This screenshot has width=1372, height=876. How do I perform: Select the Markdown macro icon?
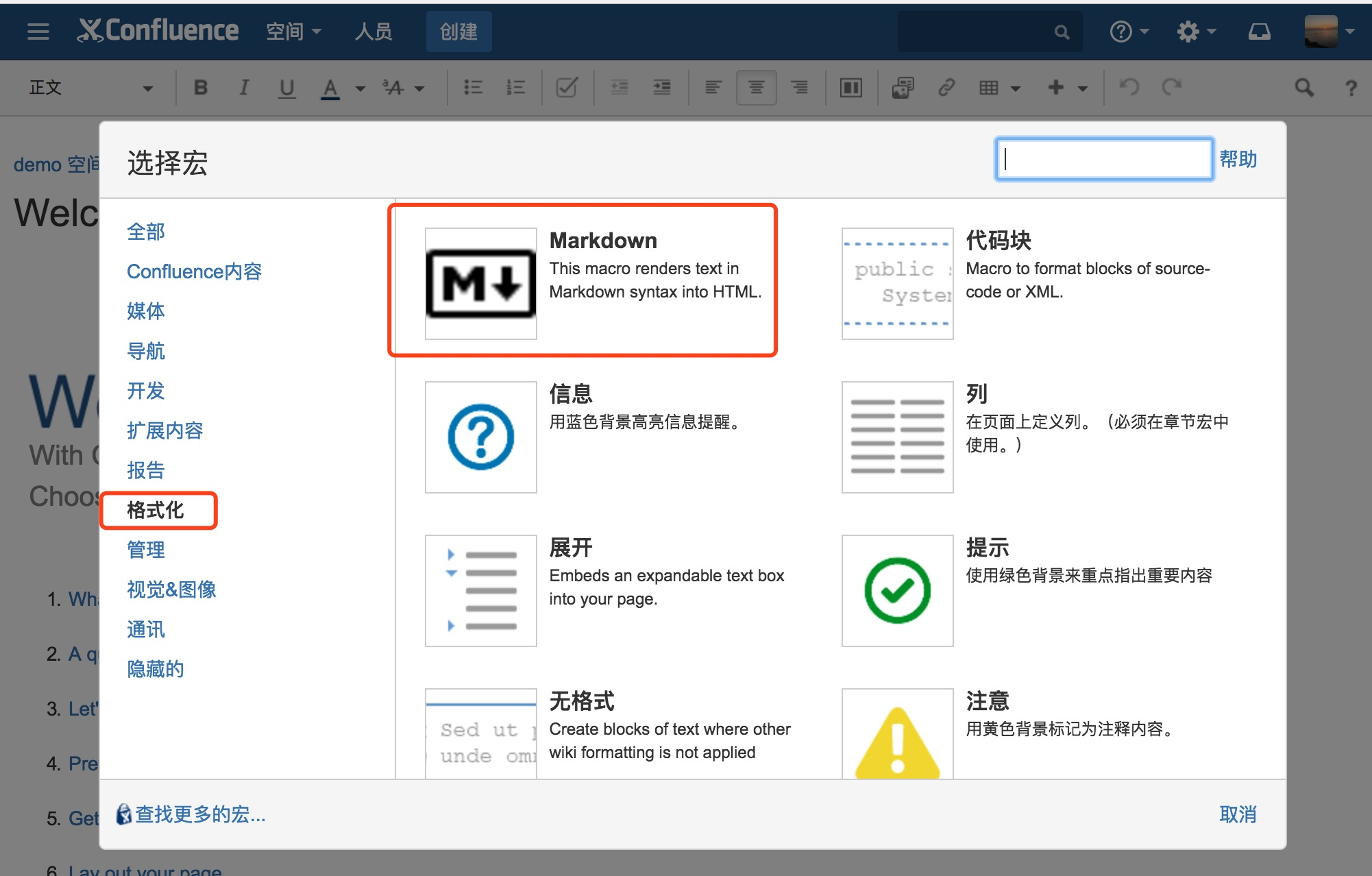click(480, 283)
